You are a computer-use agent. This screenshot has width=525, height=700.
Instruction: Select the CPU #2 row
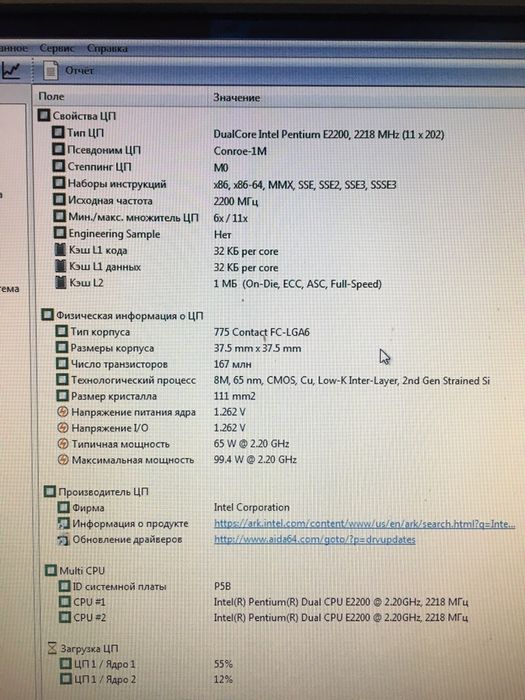264,617
